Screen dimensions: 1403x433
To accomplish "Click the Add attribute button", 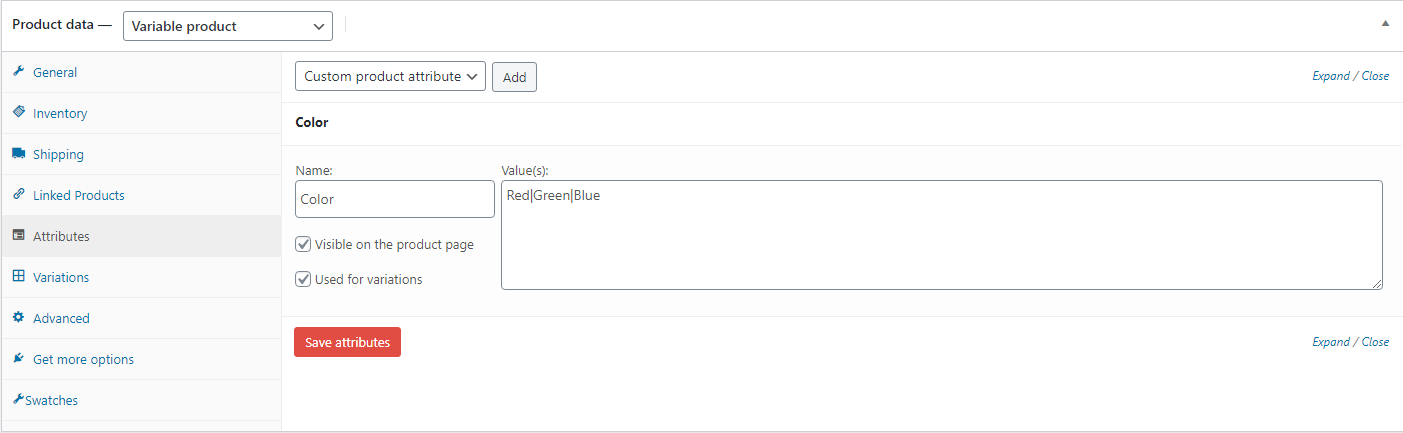I will (514, 77).
